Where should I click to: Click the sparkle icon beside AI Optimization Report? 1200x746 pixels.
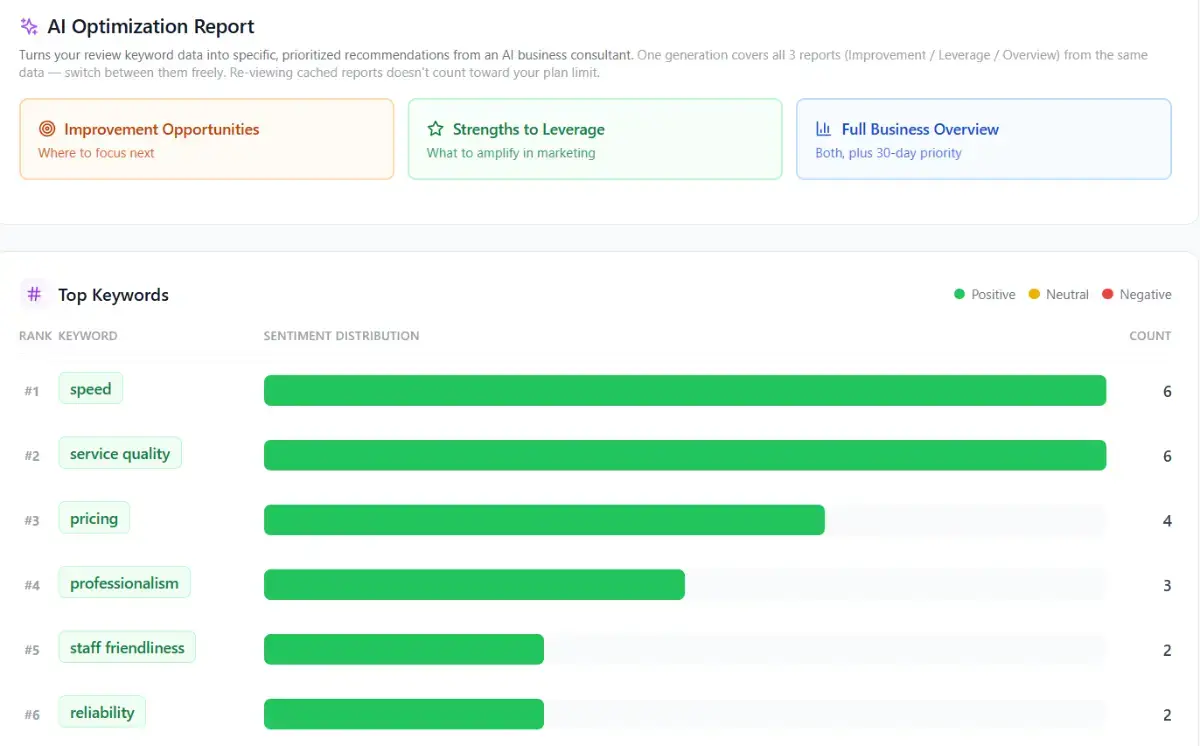pos(29,27)
